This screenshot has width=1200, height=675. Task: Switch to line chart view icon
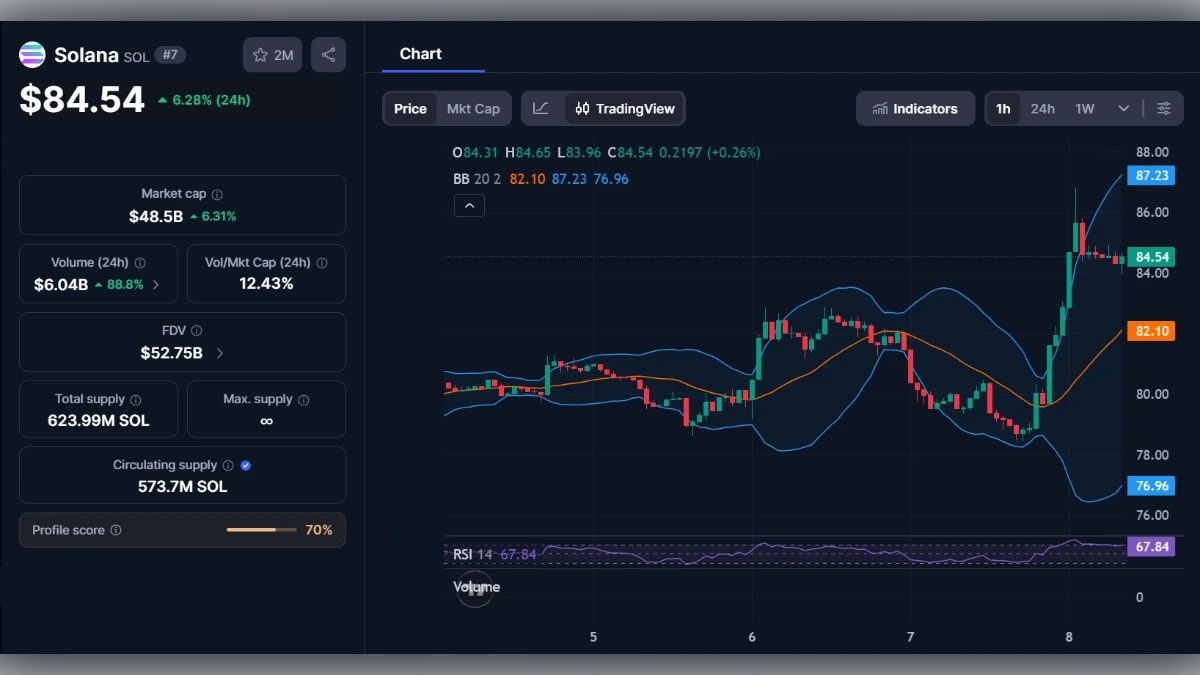[x=541, y=108]
